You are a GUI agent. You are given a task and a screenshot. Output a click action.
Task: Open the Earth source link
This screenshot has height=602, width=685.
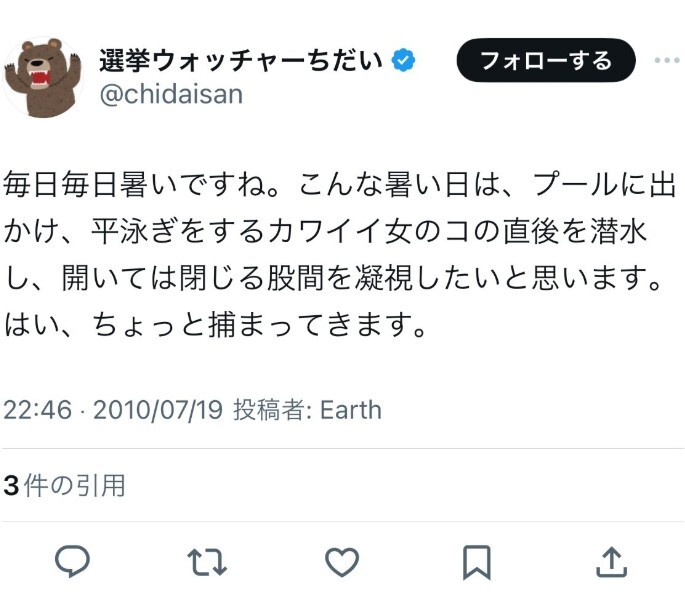pyautogui.click(x=351, y=410)
